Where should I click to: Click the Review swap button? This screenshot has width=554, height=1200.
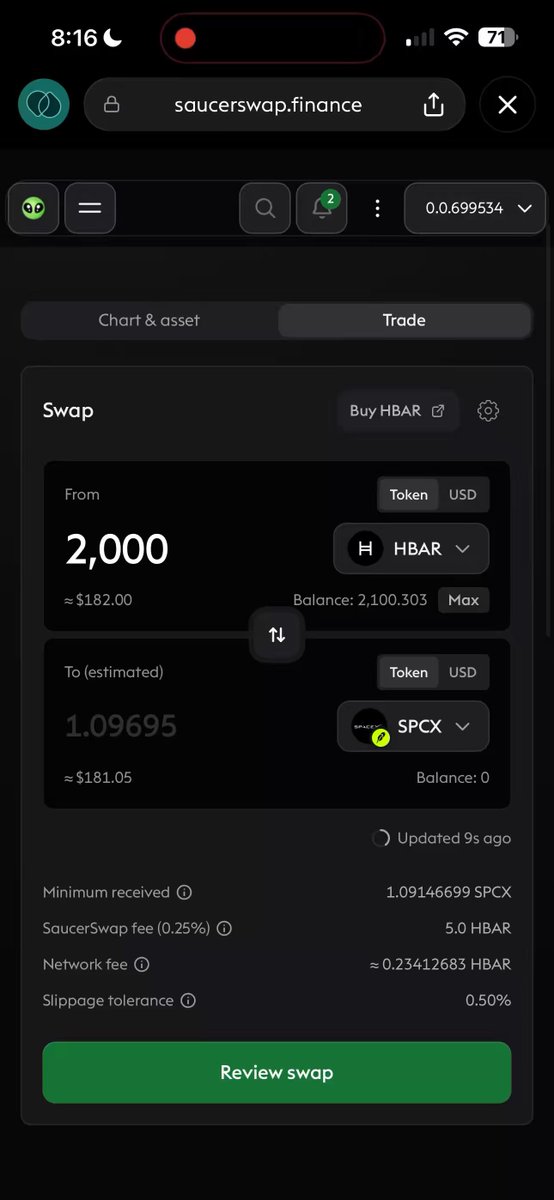point(277,1072)
